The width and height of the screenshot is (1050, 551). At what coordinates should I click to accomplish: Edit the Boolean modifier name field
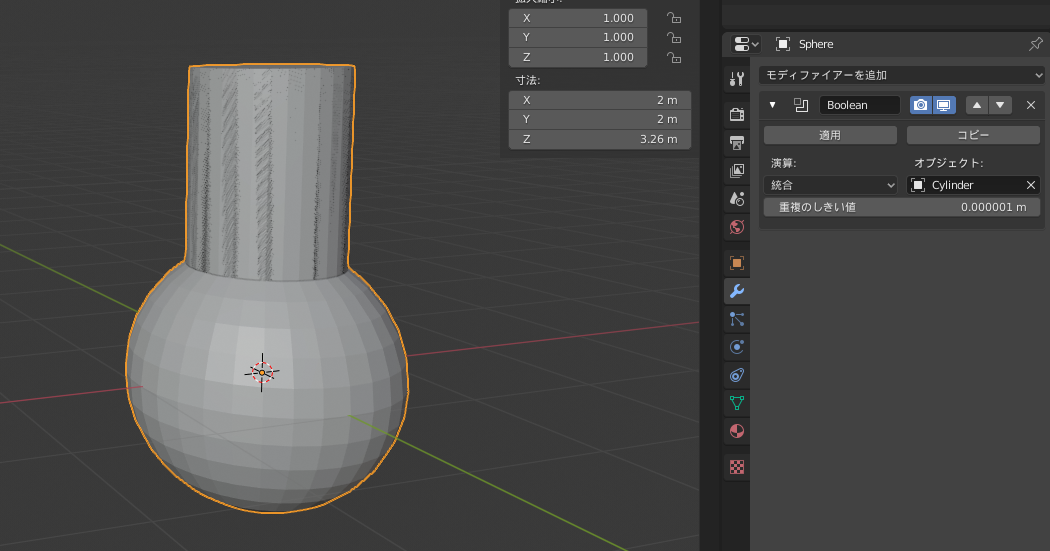coord(859,105)
